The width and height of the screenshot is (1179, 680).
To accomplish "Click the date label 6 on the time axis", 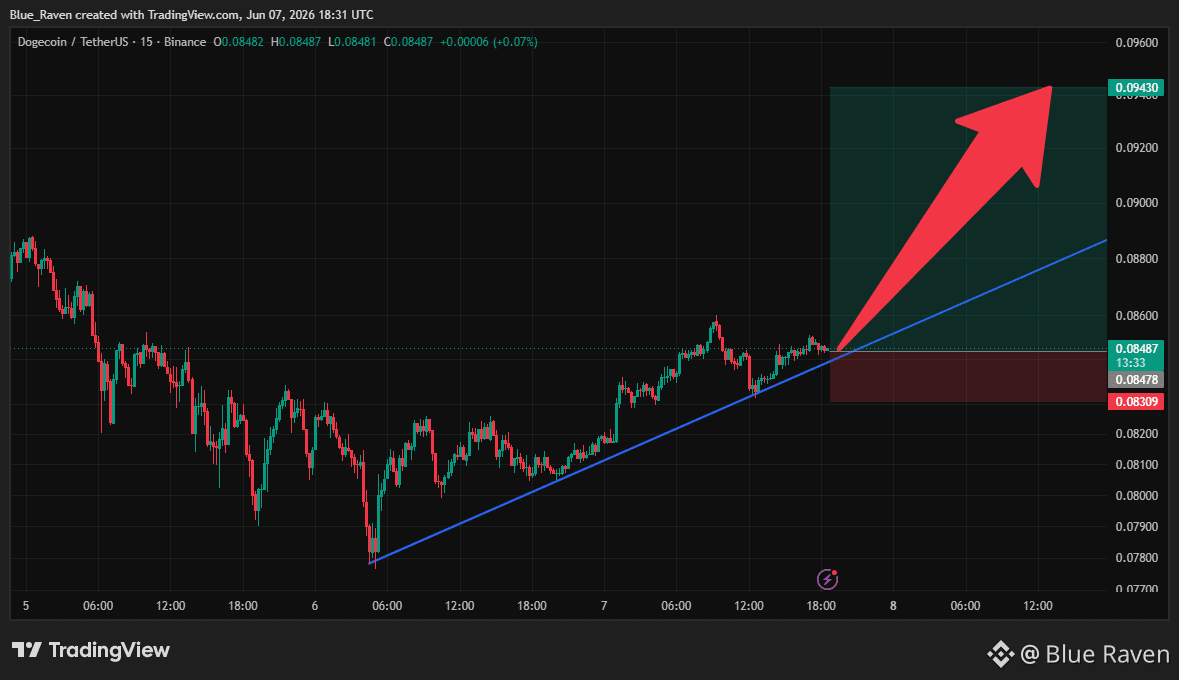I will pos(314,606).
